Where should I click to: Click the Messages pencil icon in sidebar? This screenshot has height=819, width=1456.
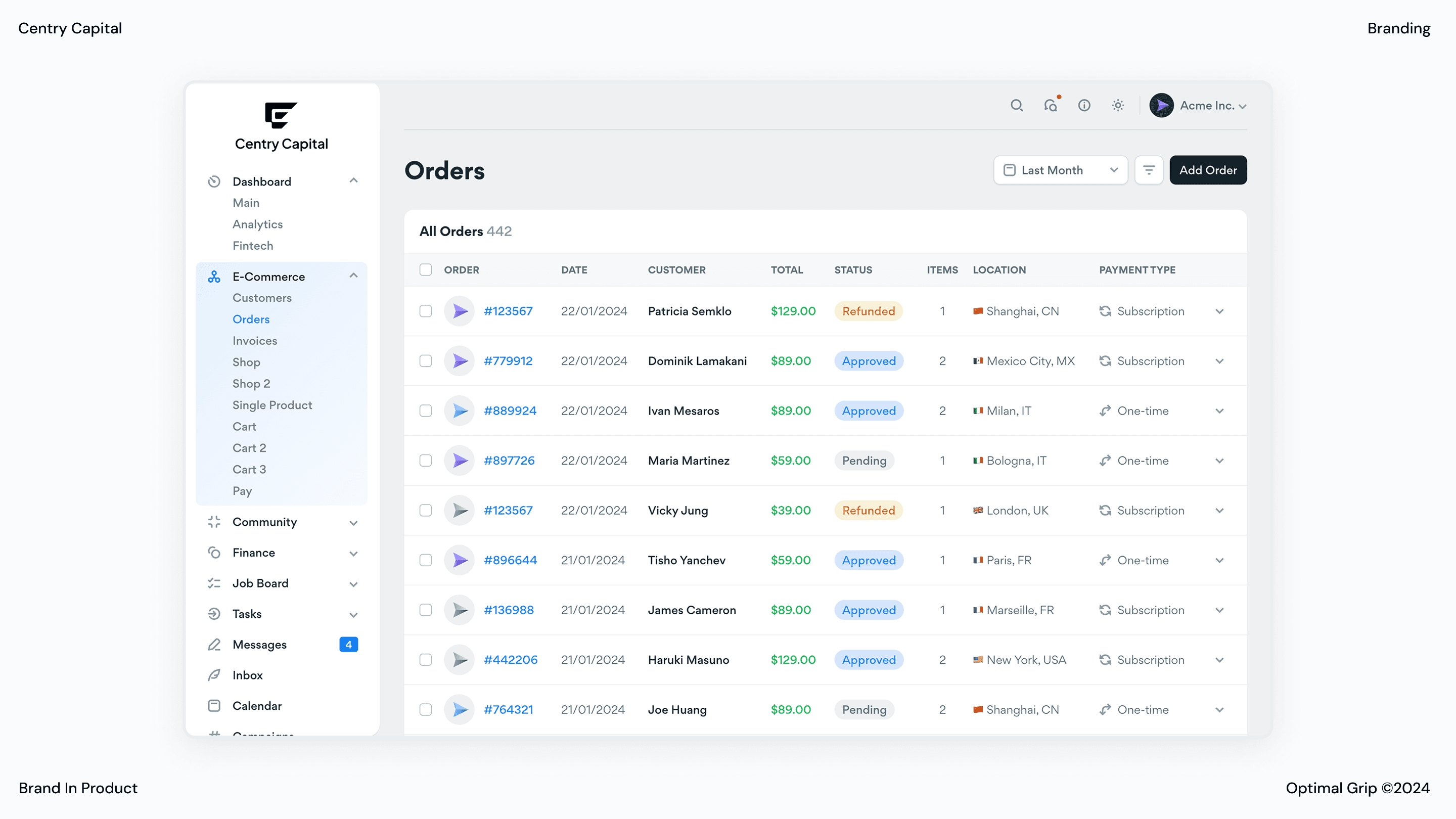[x=214, y=645]
